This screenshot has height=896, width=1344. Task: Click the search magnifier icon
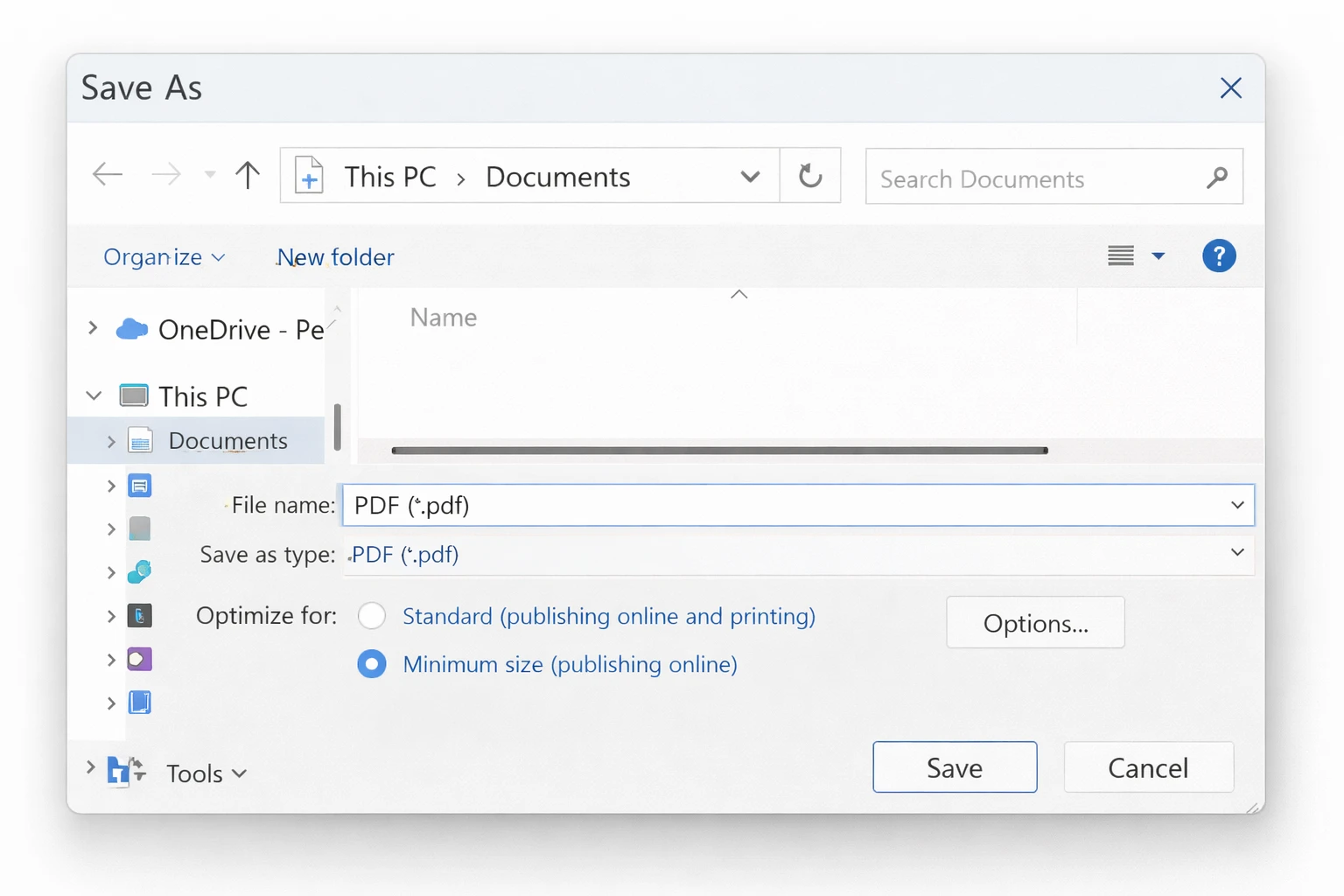[x=1217, y=178]
